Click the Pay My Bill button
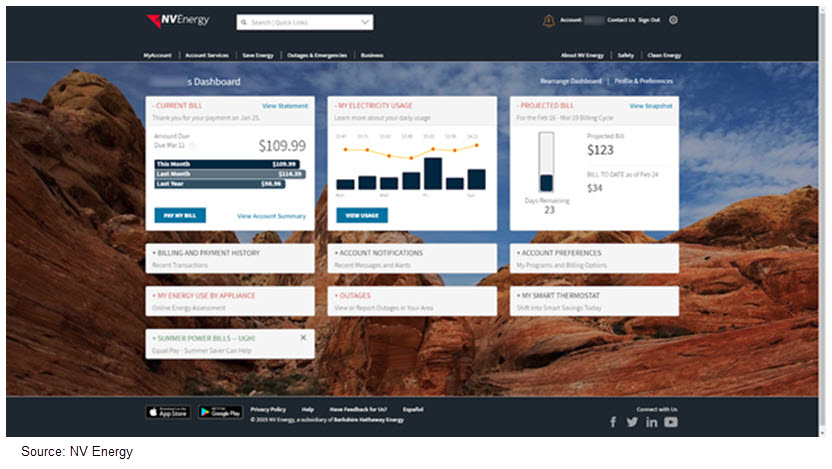The image size is (832, 469). (x=180, y=215)
